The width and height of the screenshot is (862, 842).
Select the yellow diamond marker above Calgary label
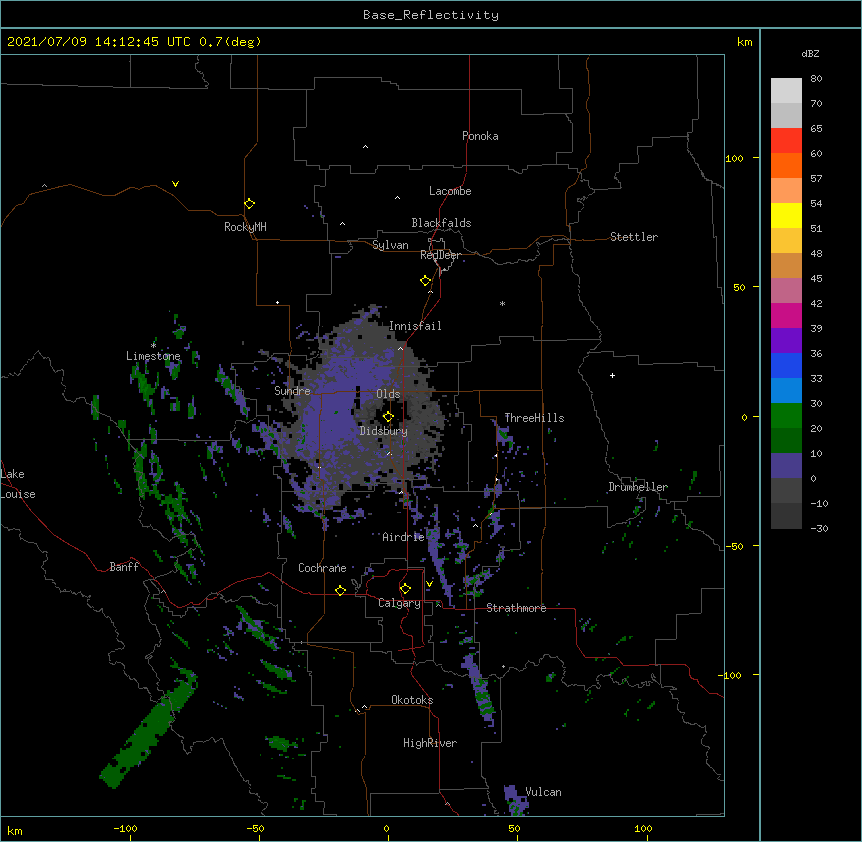(405, 588)
